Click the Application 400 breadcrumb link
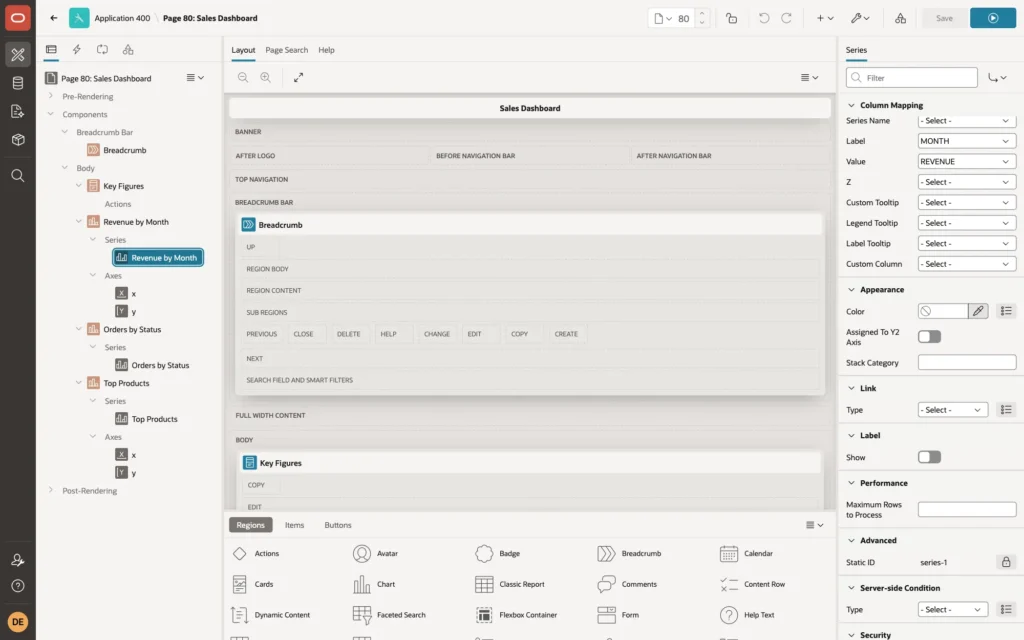This screenshot has width=1024, height=640. [x=122, y=18]
